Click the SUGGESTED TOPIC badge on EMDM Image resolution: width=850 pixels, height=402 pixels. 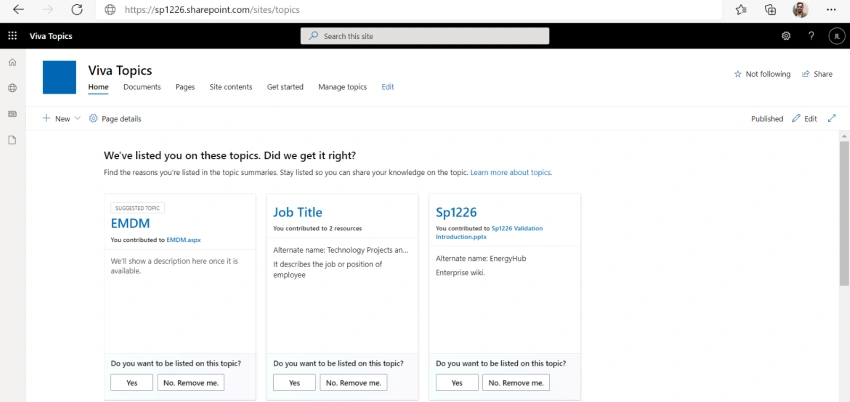(138, 208)
